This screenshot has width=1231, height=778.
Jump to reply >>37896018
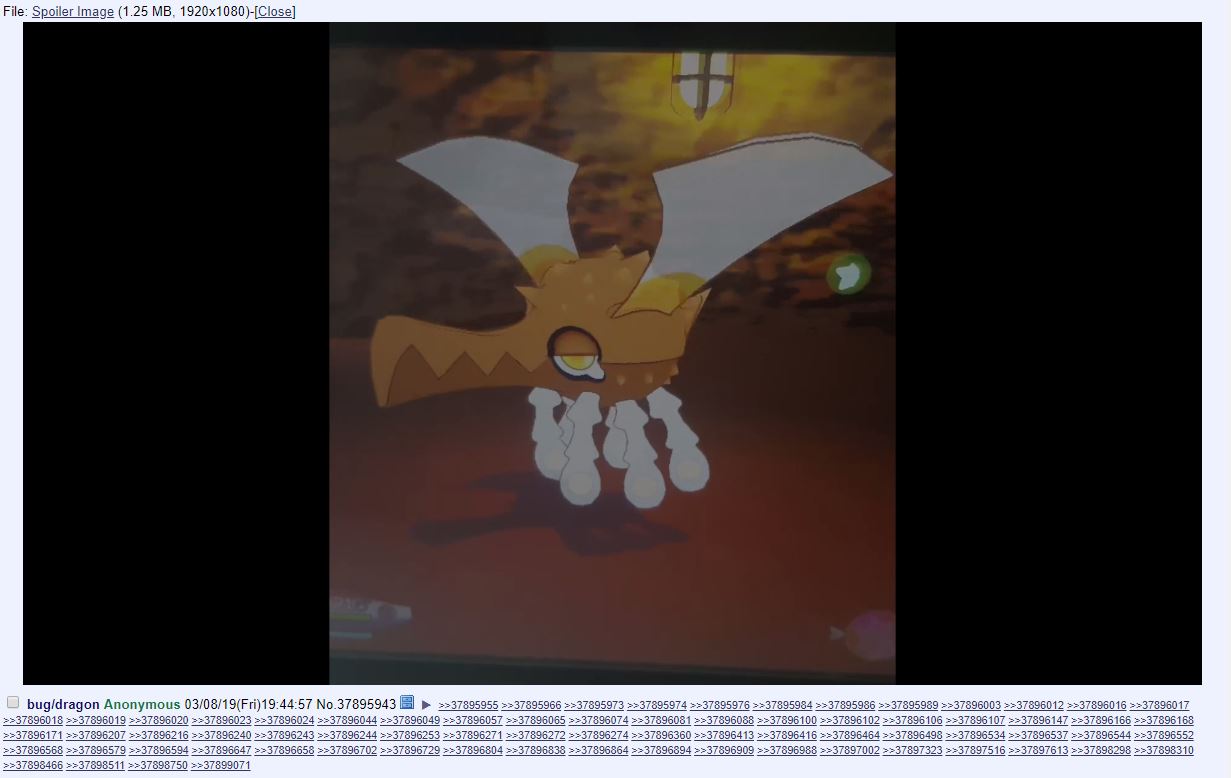(33, 721)
